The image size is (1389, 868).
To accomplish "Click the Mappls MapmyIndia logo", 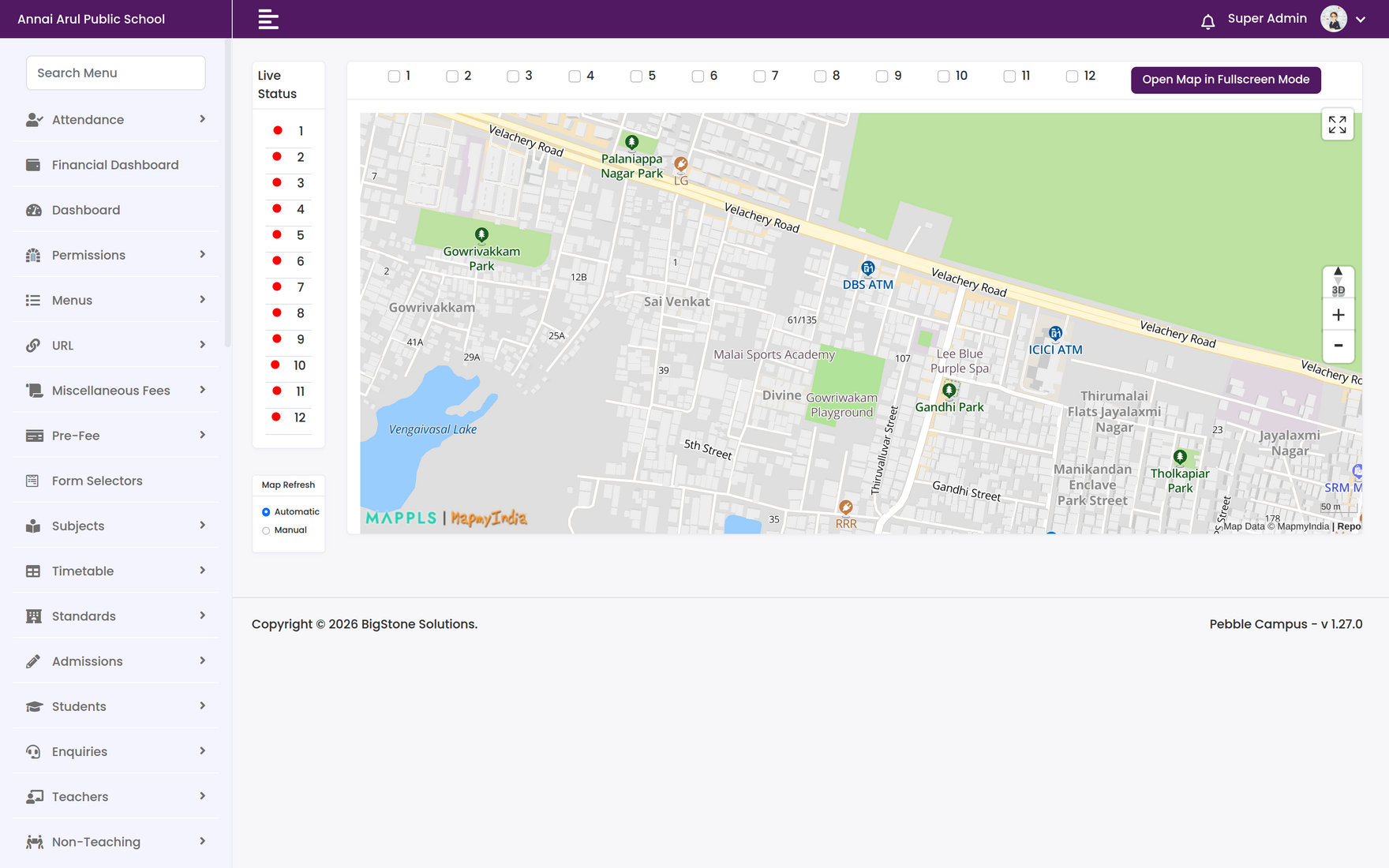I will pos(446,518).
